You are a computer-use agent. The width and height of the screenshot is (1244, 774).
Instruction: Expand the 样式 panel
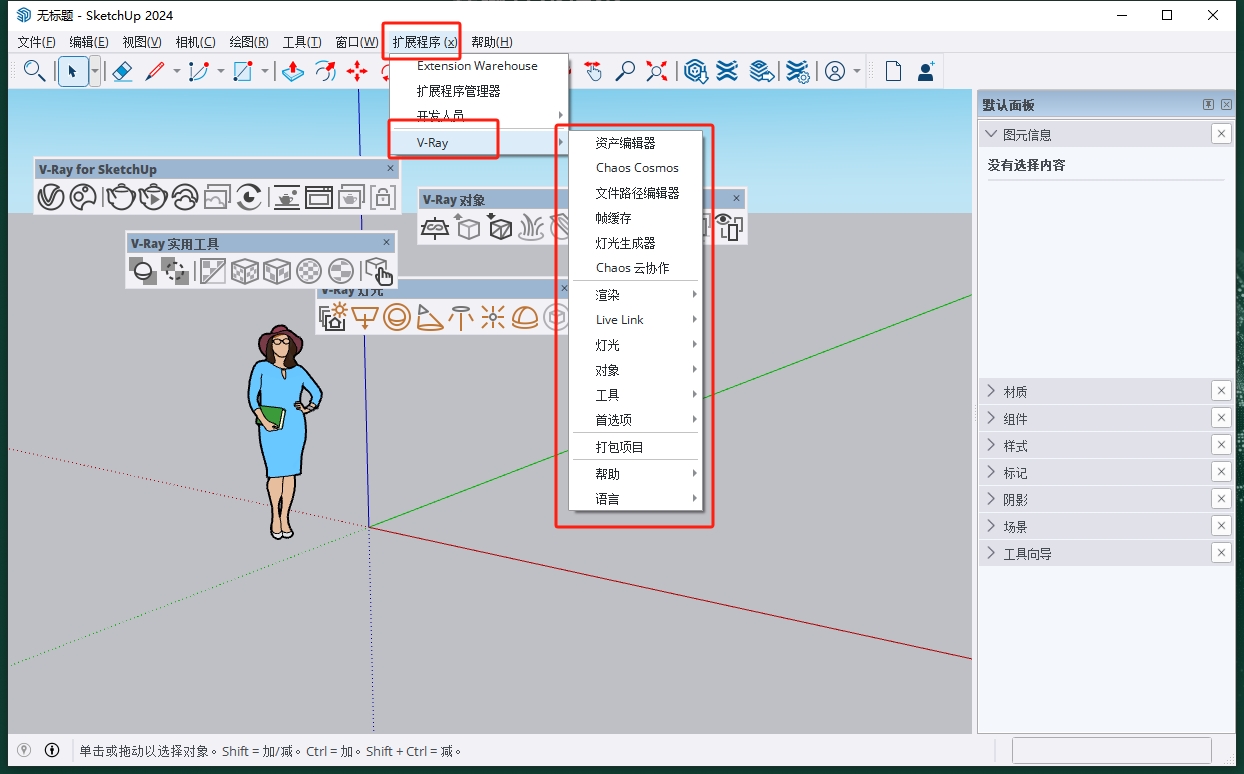coord(991,445)
